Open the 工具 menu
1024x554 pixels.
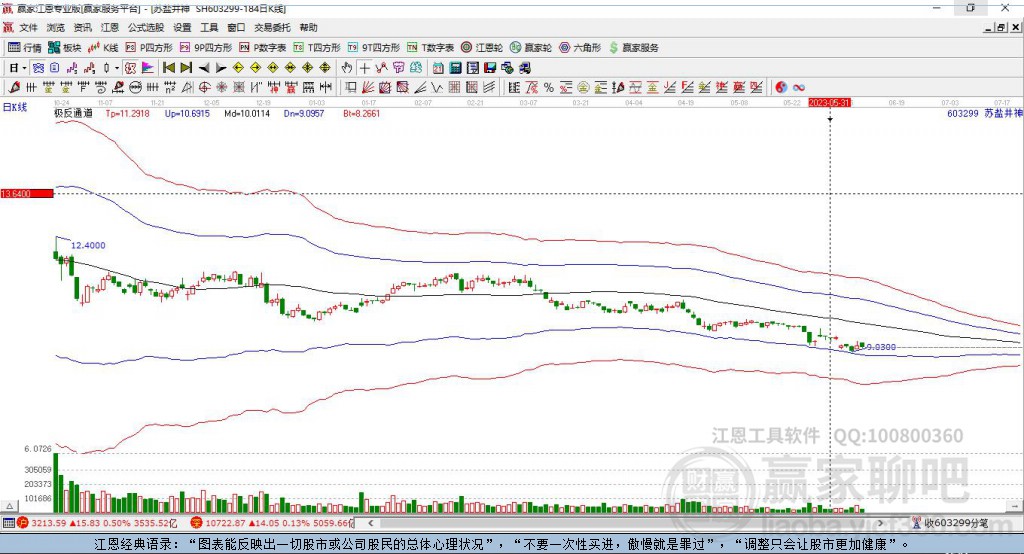pyautogui.click(x=209, y=27)
